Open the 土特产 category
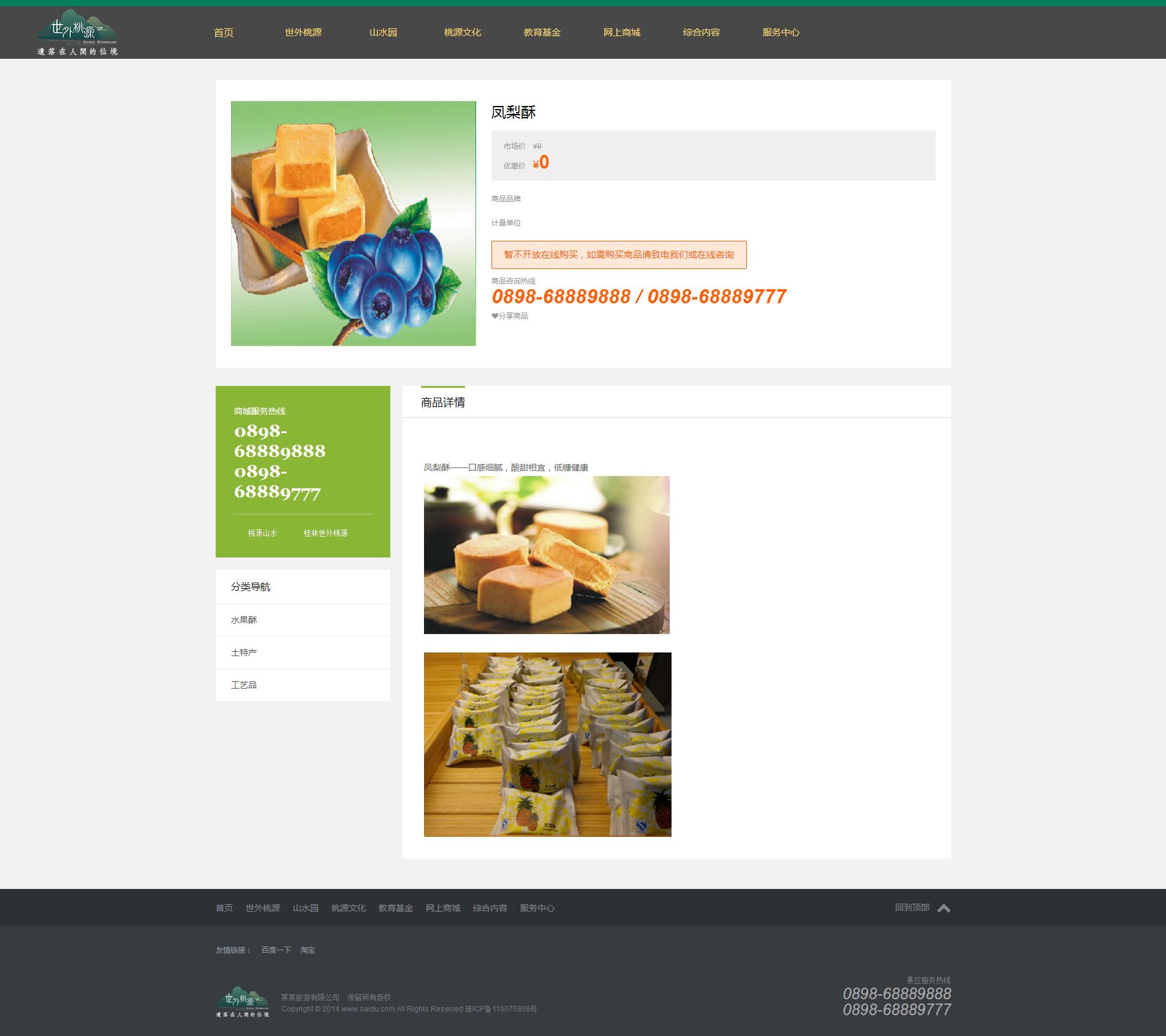 (x=244, y=652)
